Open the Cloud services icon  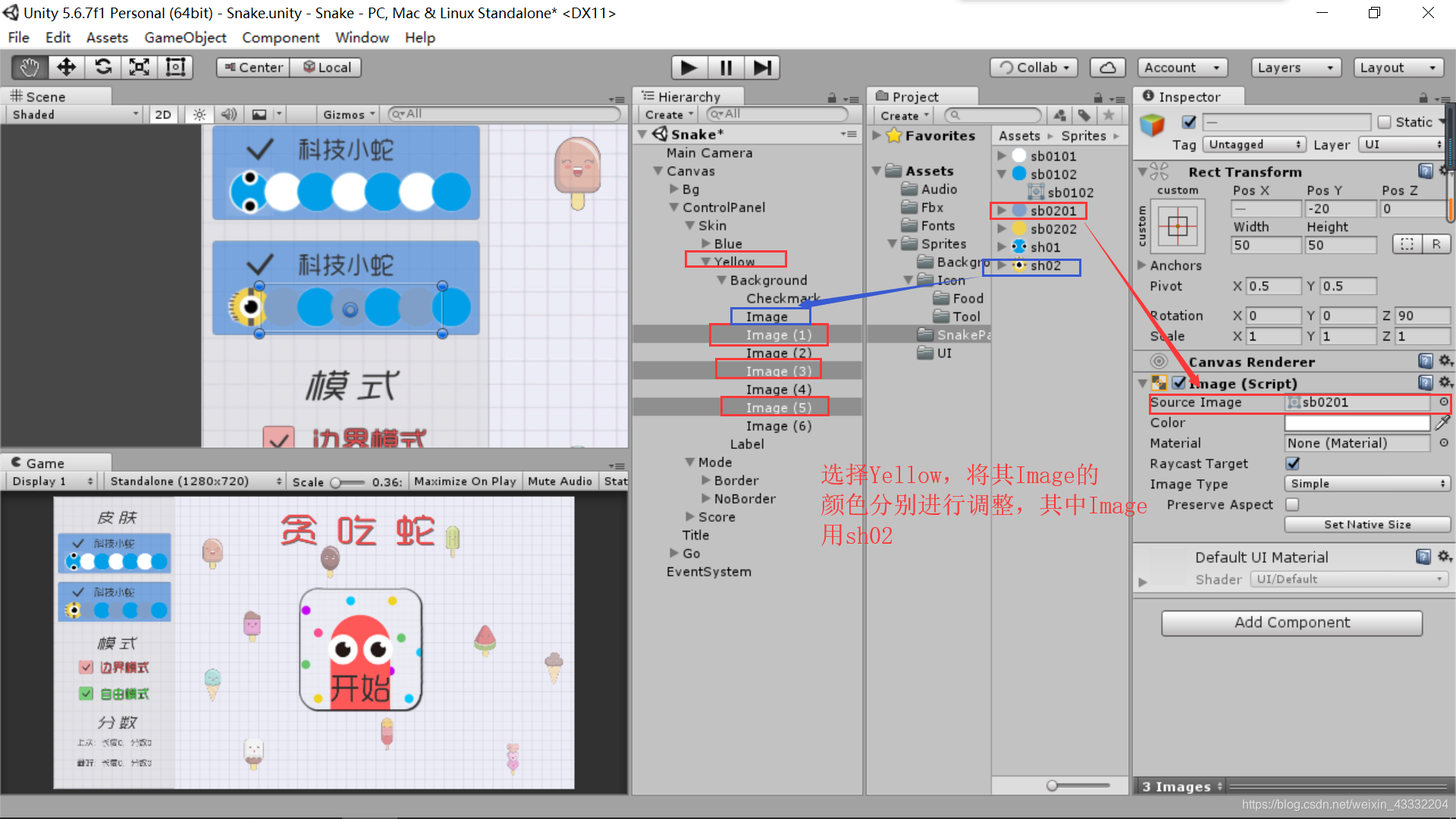click(1108, 67)
